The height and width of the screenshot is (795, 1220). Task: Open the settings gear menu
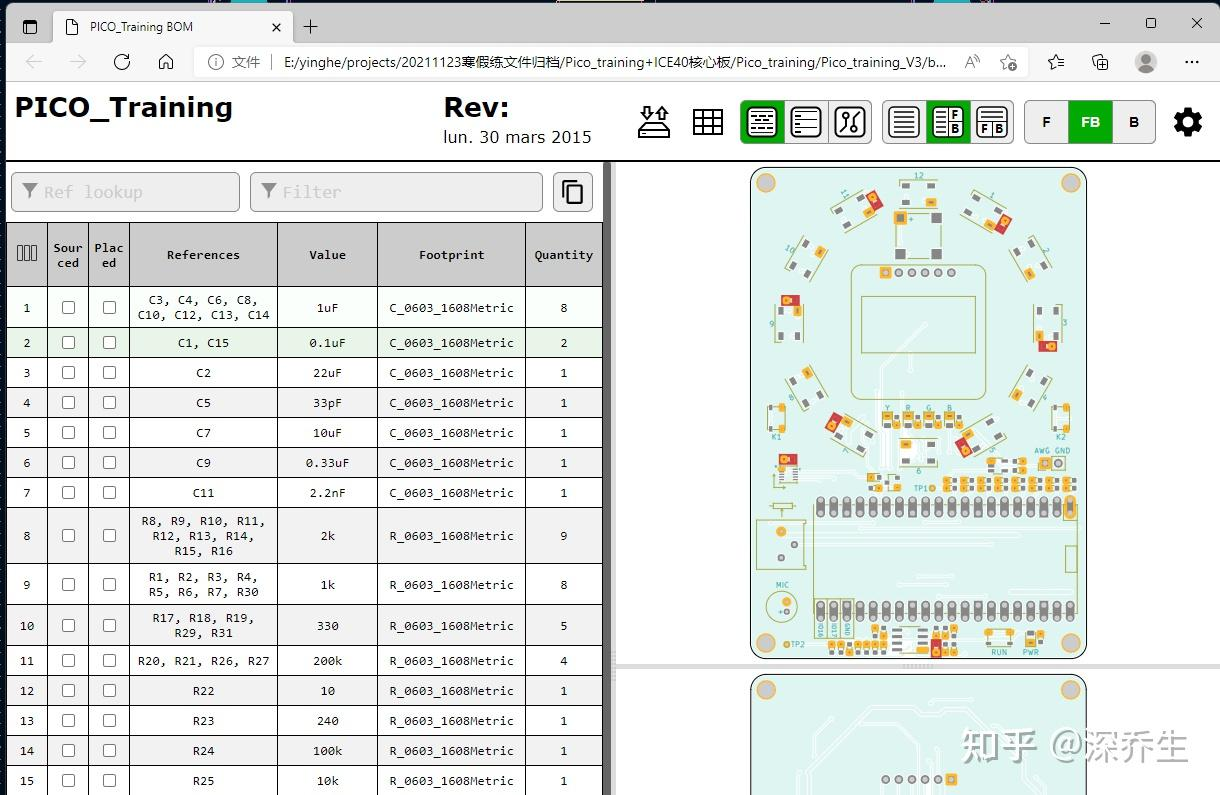tap(1188, 122)
